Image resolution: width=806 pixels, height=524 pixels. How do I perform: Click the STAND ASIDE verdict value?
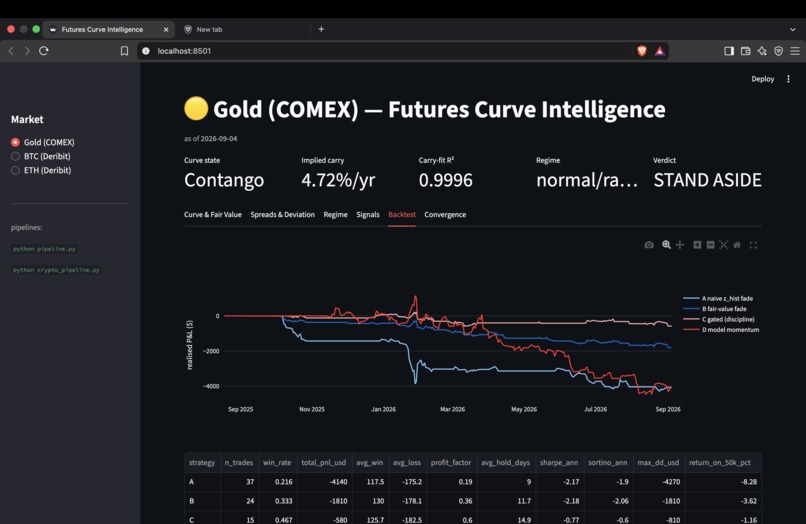707,180
